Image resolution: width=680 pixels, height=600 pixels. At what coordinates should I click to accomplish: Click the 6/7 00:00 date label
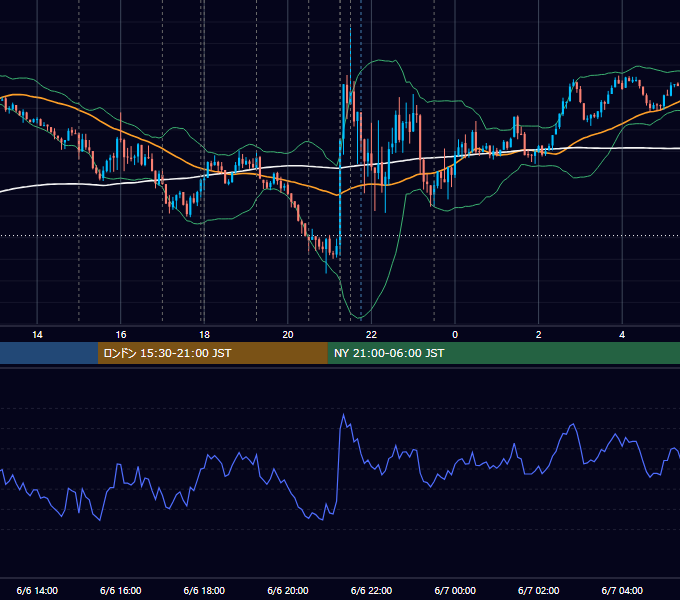click(455, 590)
